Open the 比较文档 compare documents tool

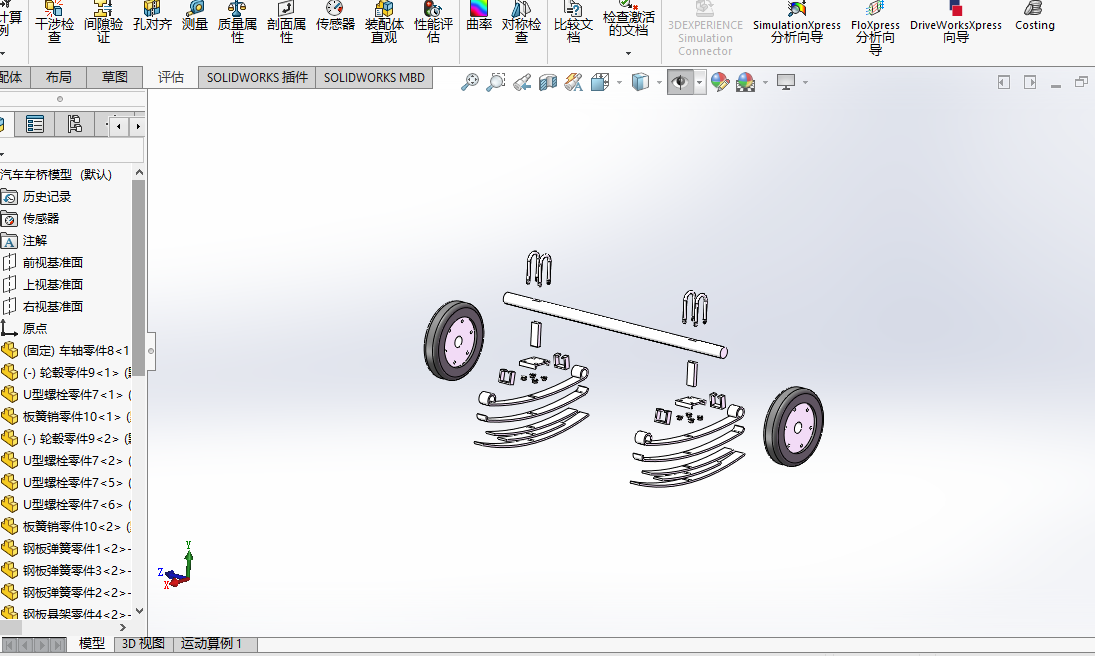[x=573, y=22]
